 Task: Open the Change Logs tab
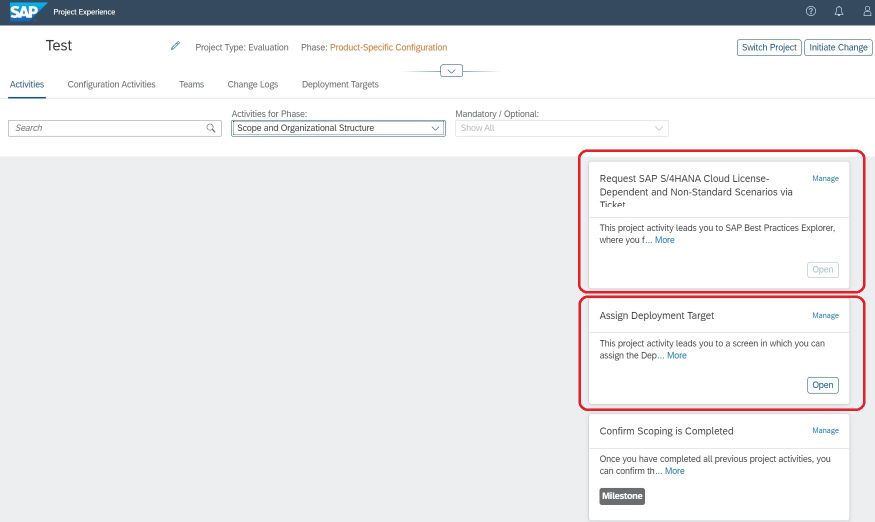tap(253, 84)
